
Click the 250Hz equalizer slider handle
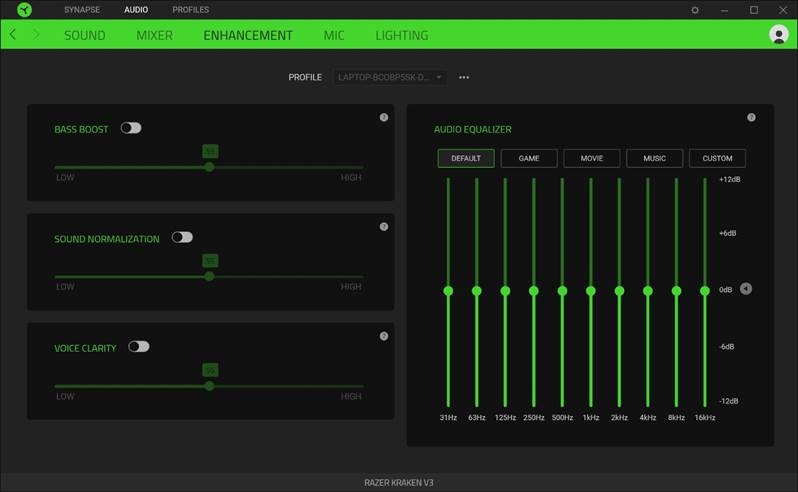[x=533, y=291]
